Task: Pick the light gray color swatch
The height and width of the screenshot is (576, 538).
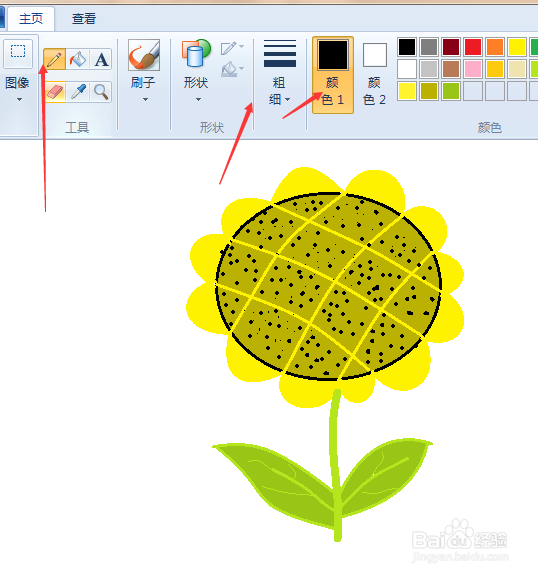Action: [429, 69]
